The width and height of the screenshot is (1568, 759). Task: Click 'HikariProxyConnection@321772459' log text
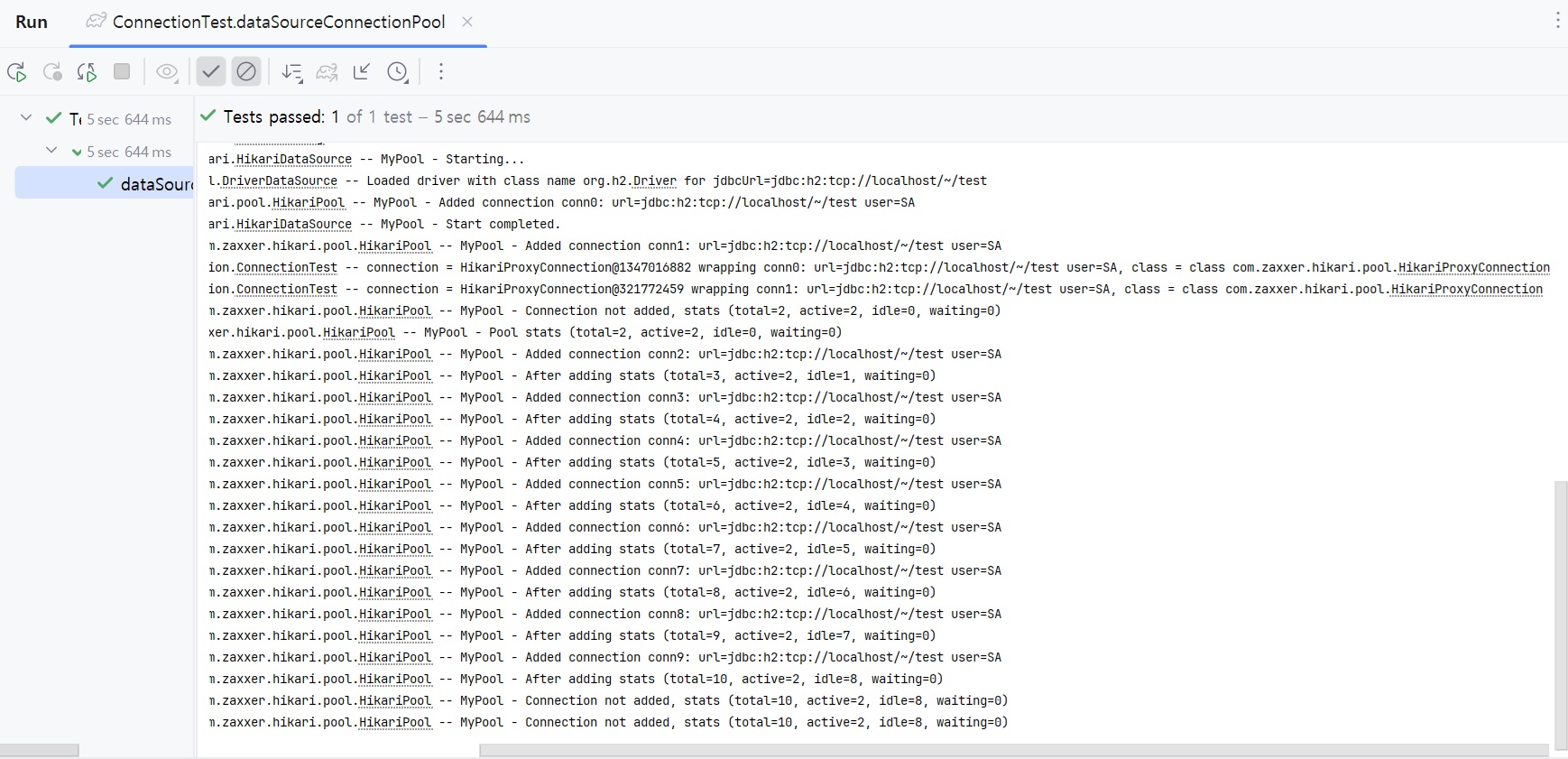click(572, 290)
